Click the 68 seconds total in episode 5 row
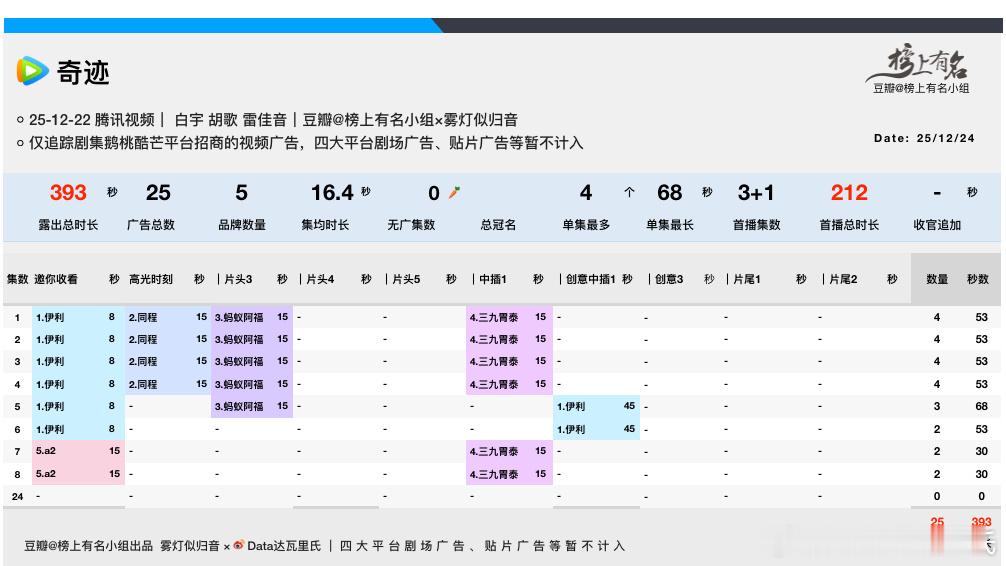 (x=982, y=406)
